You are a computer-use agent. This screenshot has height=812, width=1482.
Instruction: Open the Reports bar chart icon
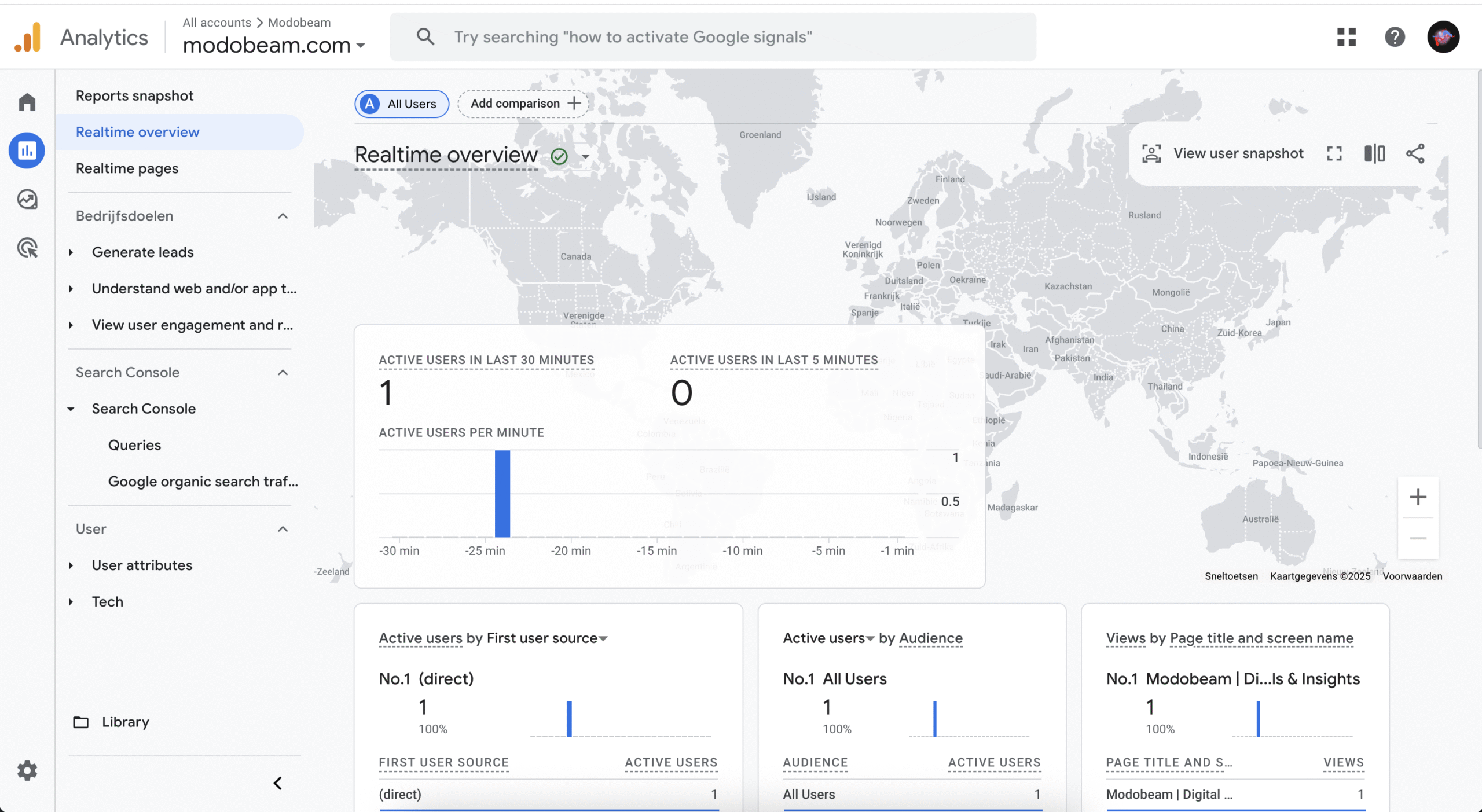point(27,150)
